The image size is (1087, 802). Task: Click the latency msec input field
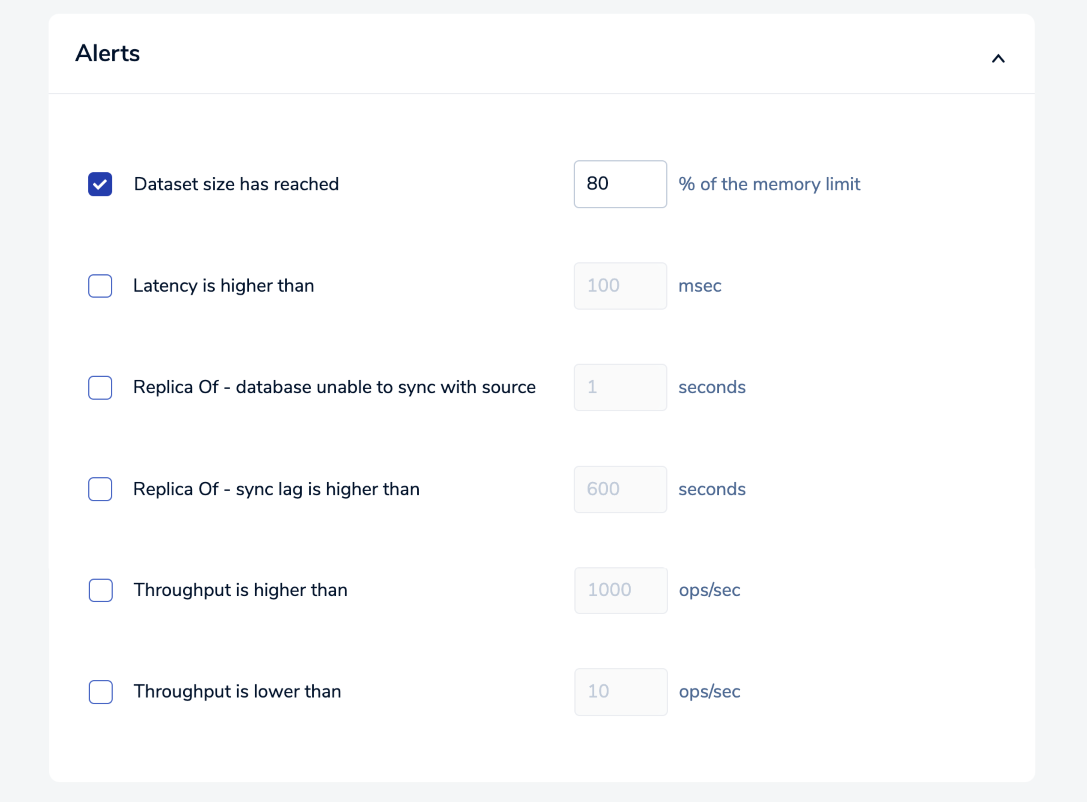coord(620,286)
